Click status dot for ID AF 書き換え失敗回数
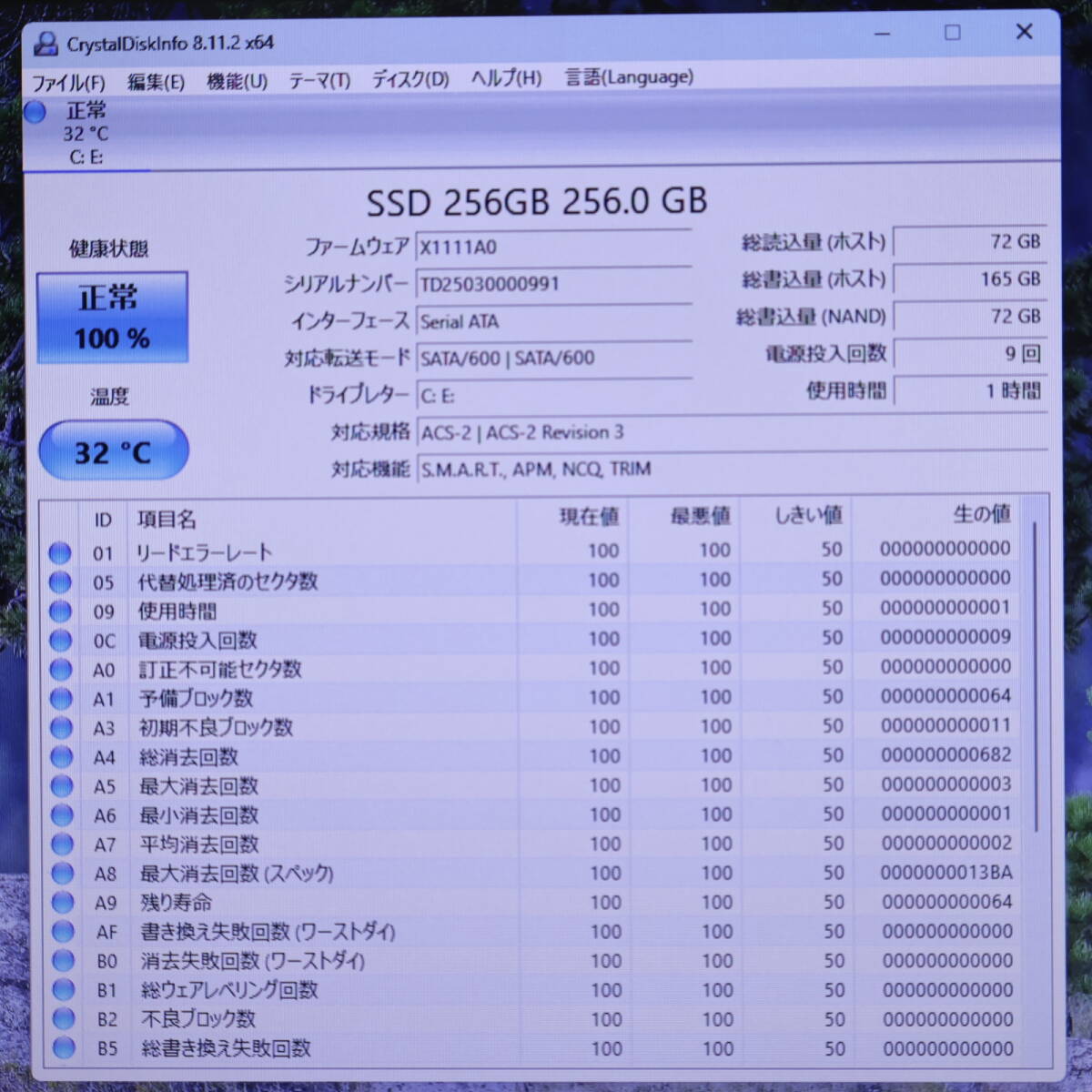The width and height of the screenshot is (1092, 1092). [63, 931]
